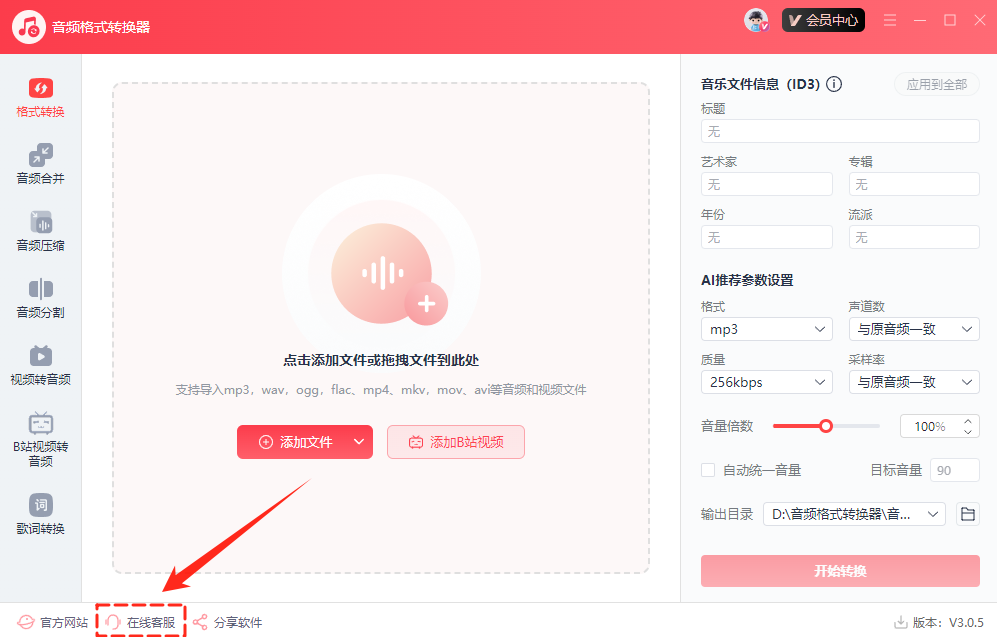Click the user avatar icon
Image resolution: width=997 pixels, height=637 pixels.
pos(757,21)
